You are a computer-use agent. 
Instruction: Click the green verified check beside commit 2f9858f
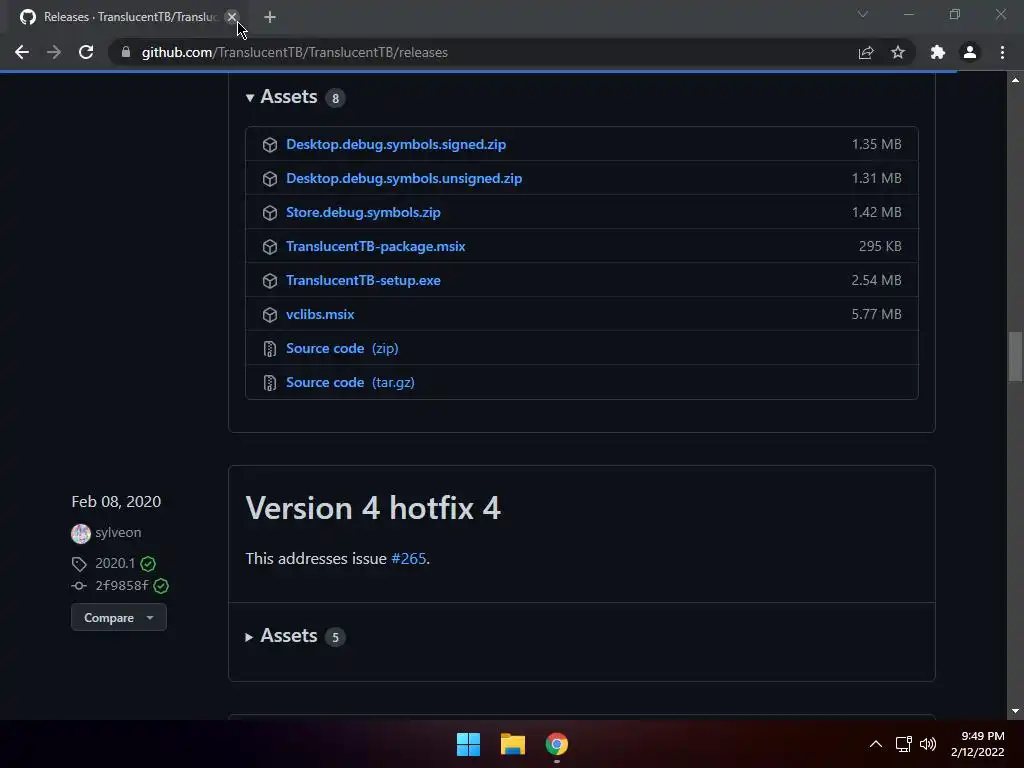point(161,586)
